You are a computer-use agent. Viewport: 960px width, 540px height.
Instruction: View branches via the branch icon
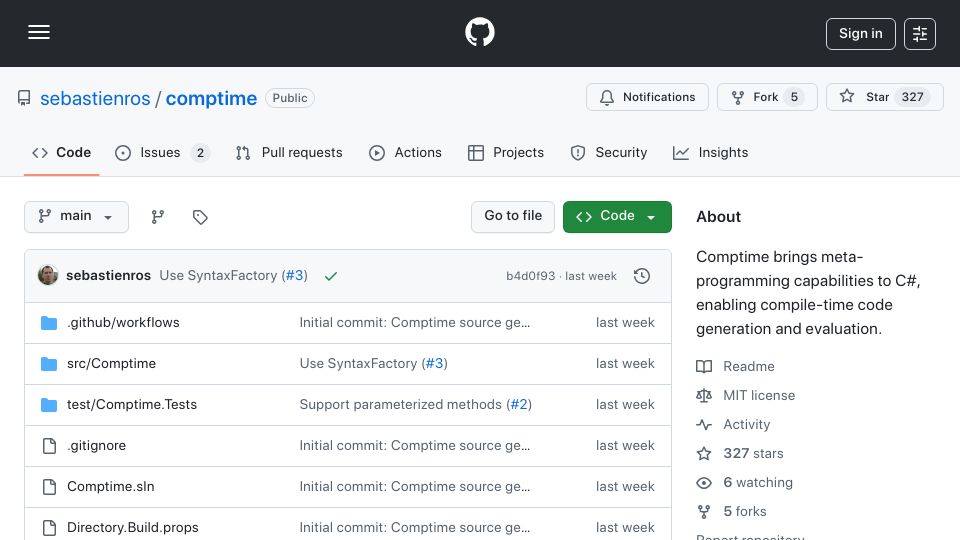[158, 217]
